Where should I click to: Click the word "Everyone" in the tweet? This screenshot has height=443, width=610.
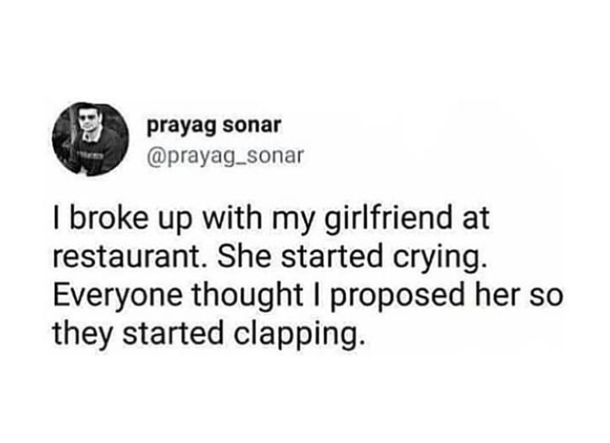(x=117, y=297)
